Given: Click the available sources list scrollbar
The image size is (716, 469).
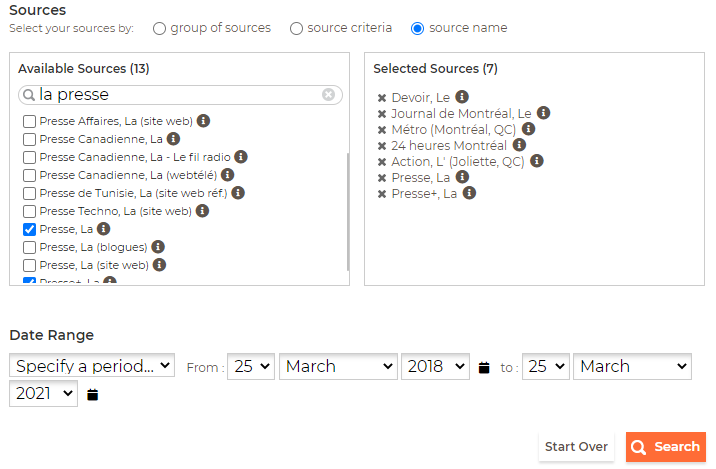Looking at the screenshot, I should (347, 211).
